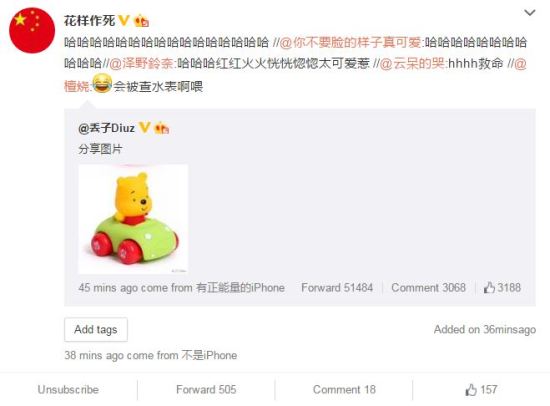This screenshot has height=406, width=550.
Task: Click the membership badge next to 花样作死
Action: coord(142,21)
